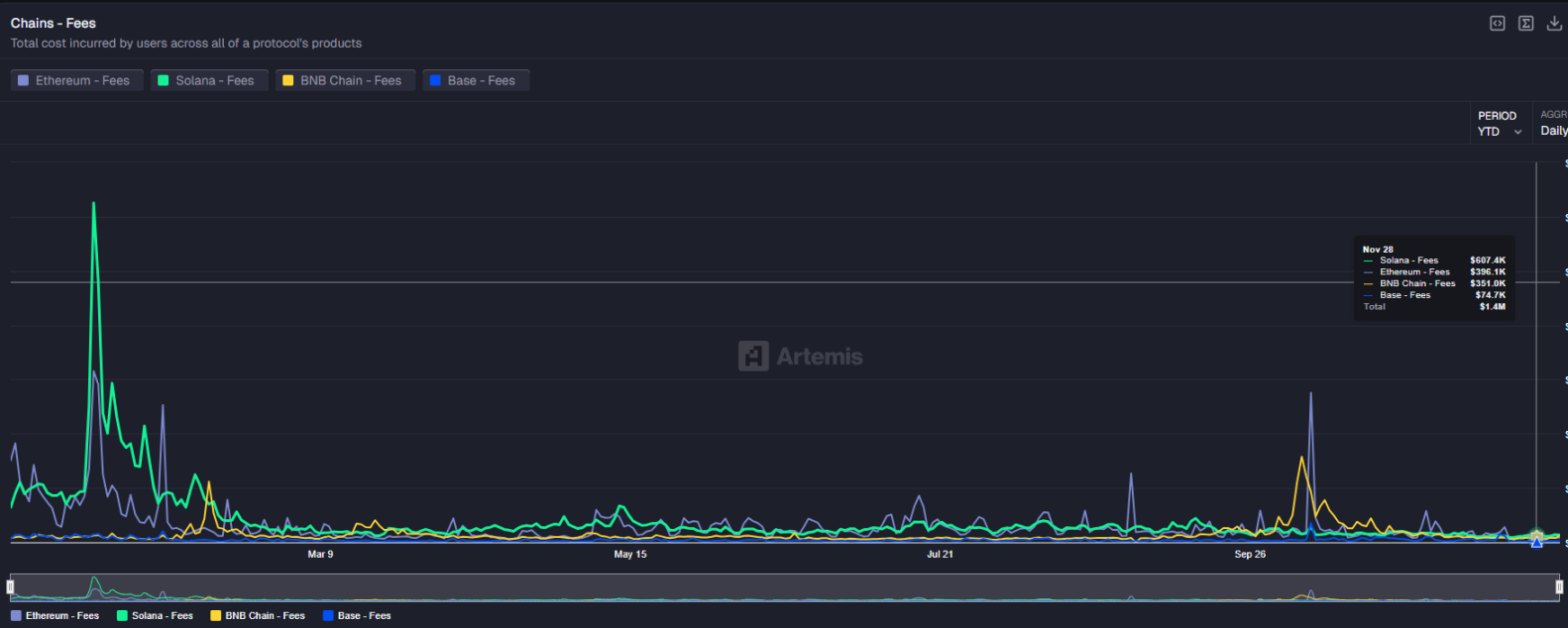Click BNB Chain - Fees bottom legend entry

click(258, 615)
